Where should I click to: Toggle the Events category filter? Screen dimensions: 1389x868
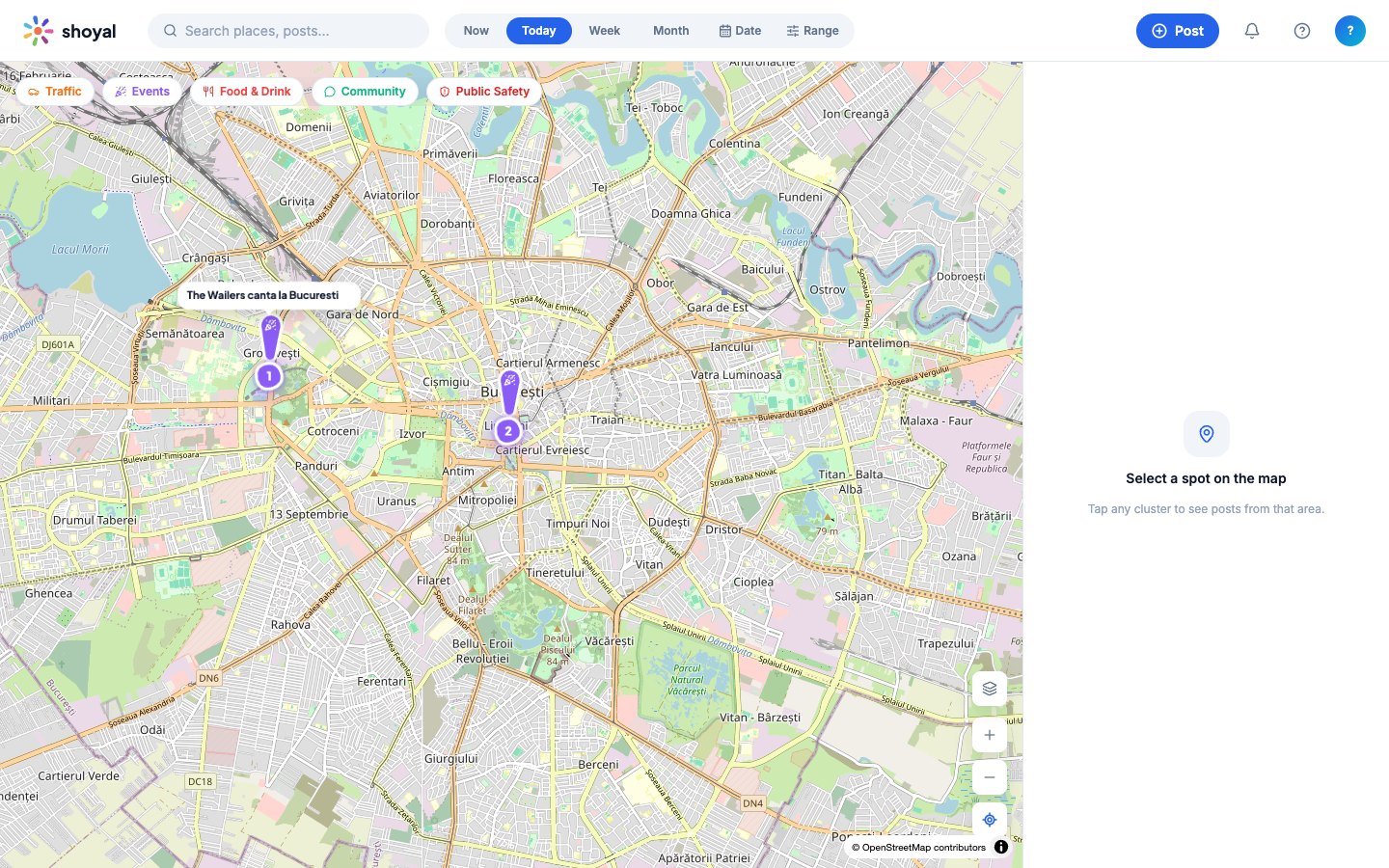pos(143,92)
